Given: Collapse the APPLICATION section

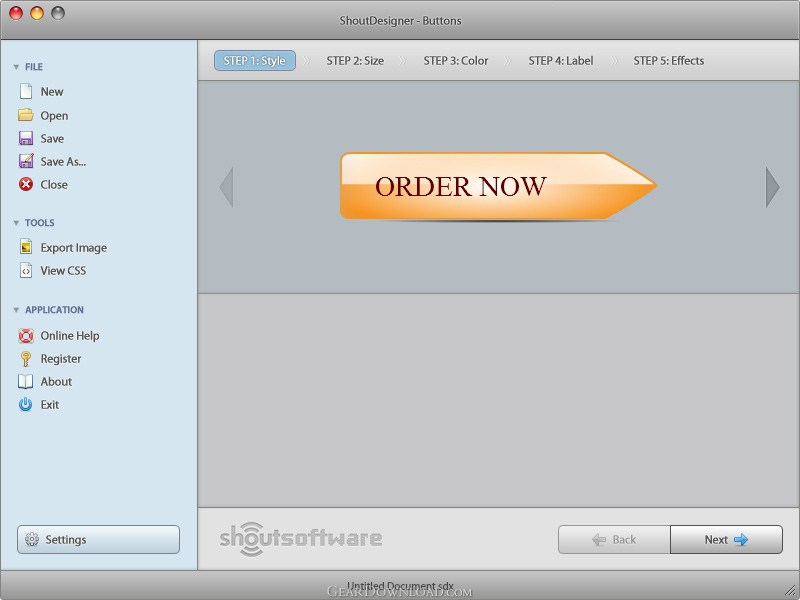Looking at the screenshot, I should [x=16, y=310].
